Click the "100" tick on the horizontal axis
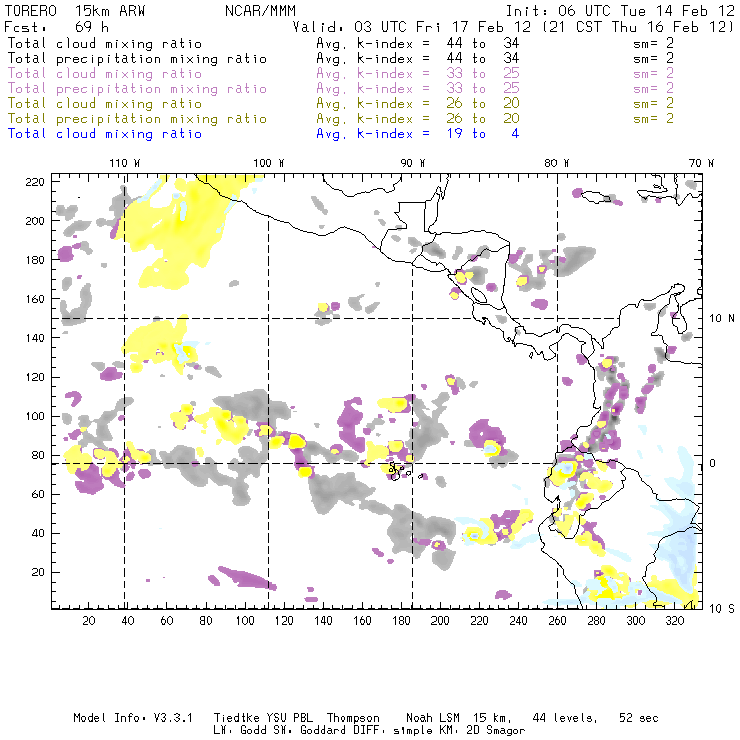 (x=245, y=621)
